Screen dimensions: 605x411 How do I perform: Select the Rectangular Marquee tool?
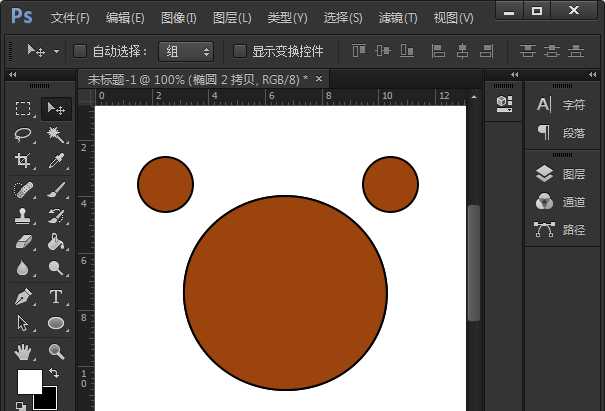click(23, 108)
